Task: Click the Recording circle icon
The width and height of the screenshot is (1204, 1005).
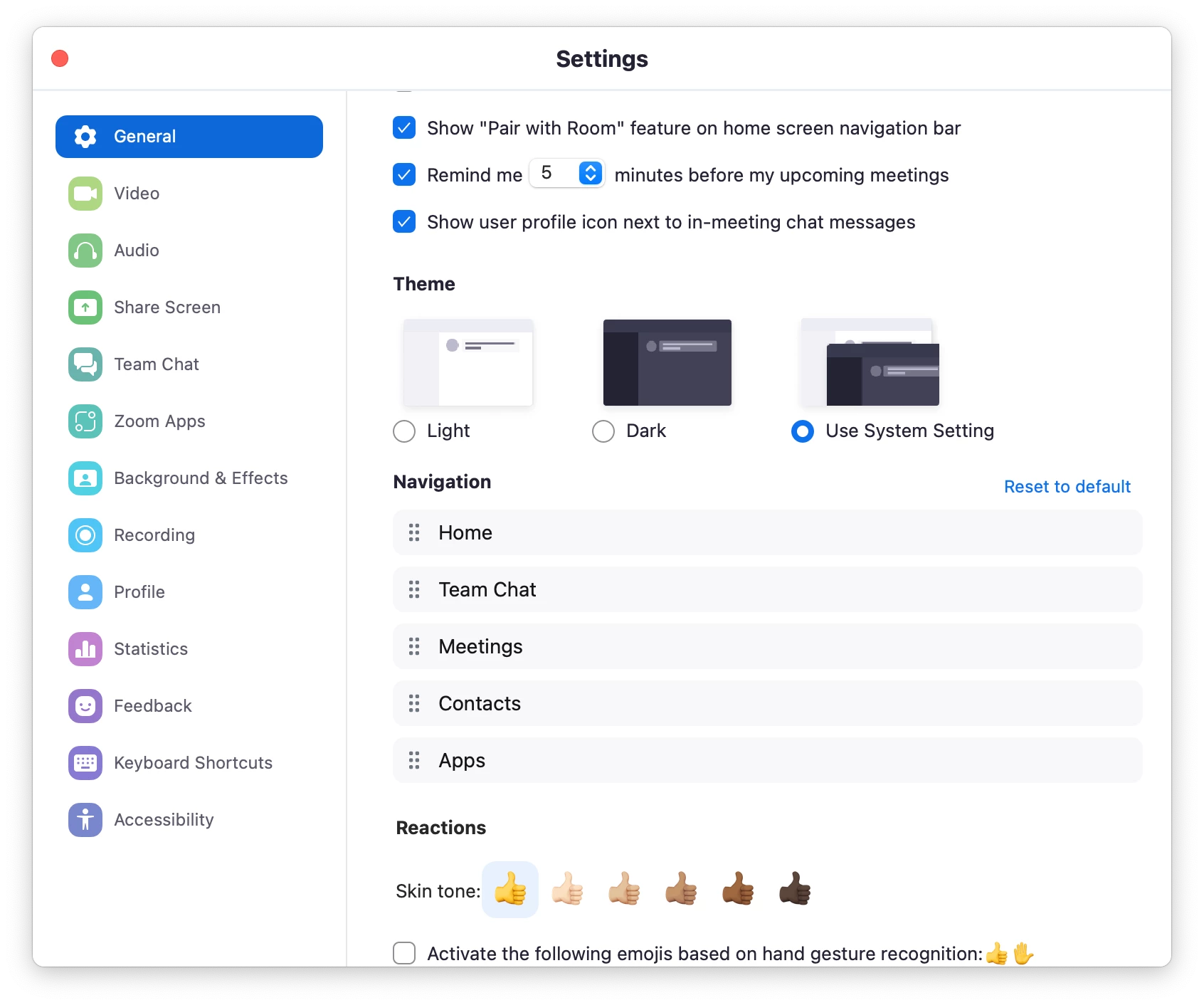Action: (x=85, y=535)
